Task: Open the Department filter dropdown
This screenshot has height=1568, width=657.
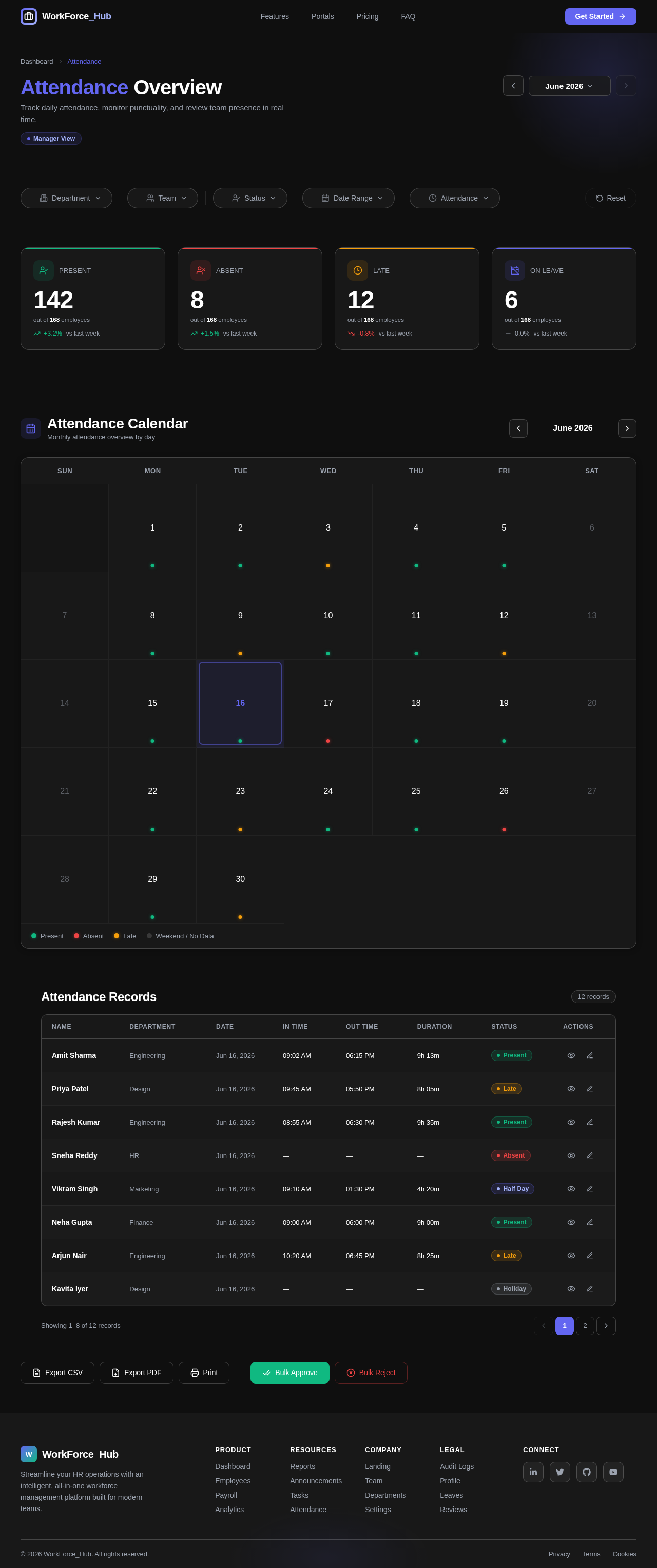Action: click(x=66, y=198)
